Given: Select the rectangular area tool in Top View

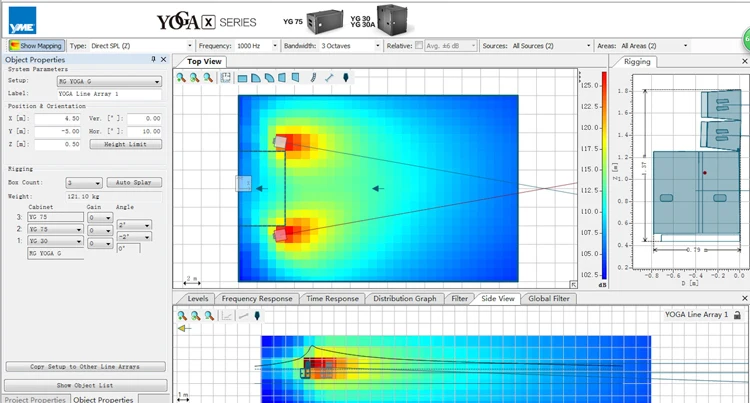Looking at the screenshot, I should tap(243, 78).
